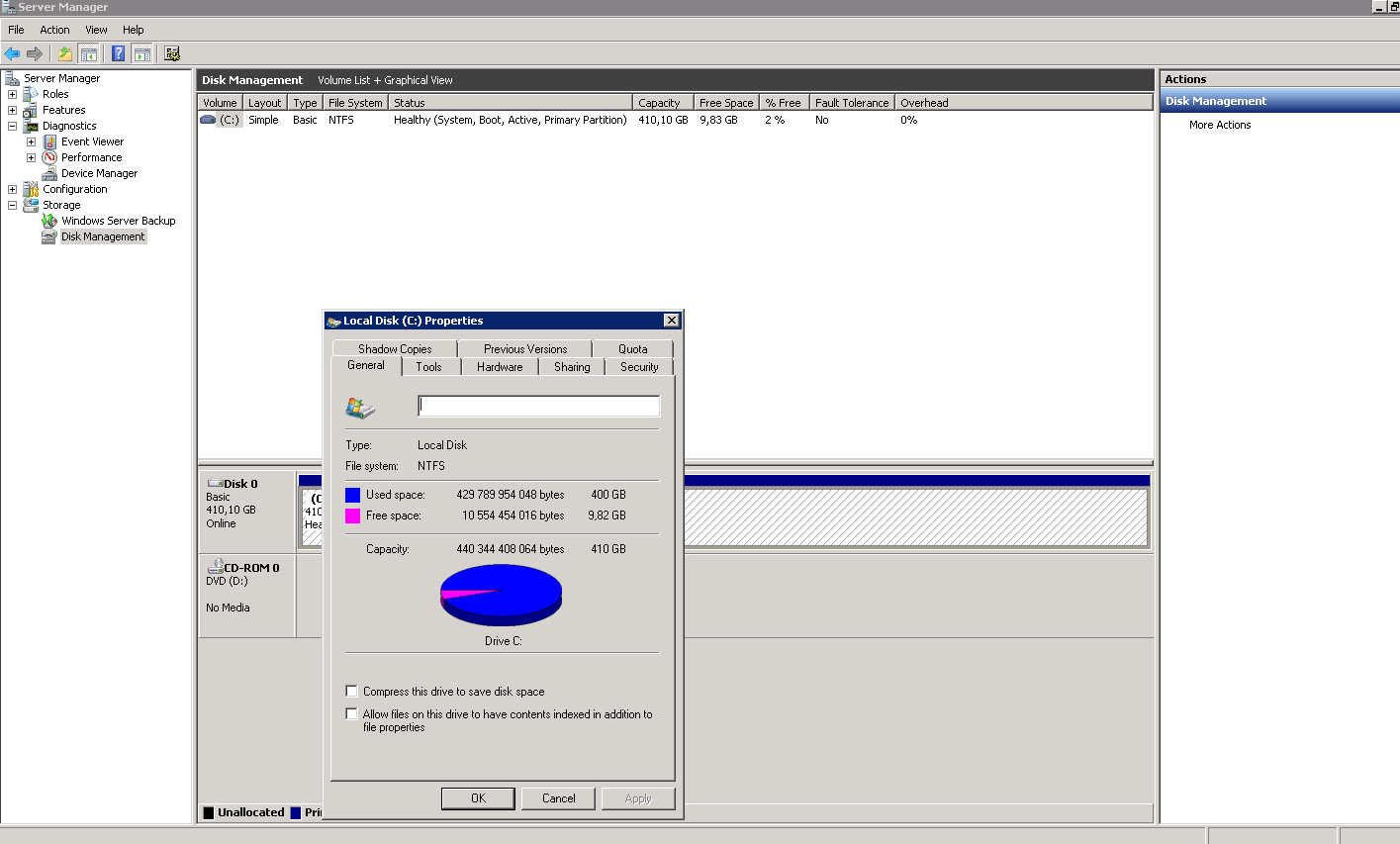
Task: Toggle index file contents checkbox
Action: (351, 713)
